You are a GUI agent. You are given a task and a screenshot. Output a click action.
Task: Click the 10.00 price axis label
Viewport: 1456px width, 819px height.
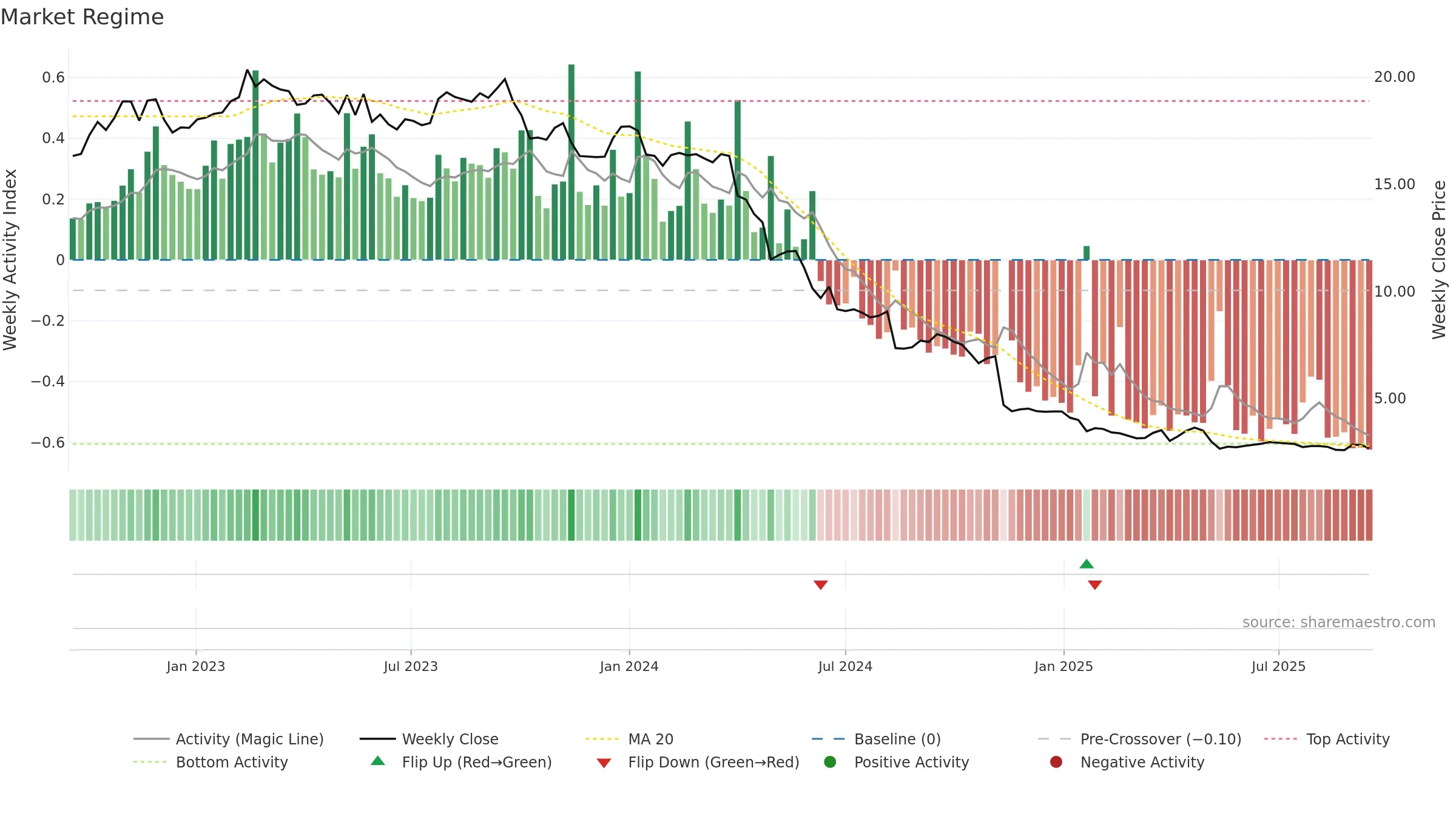[x=1395, y=292]
